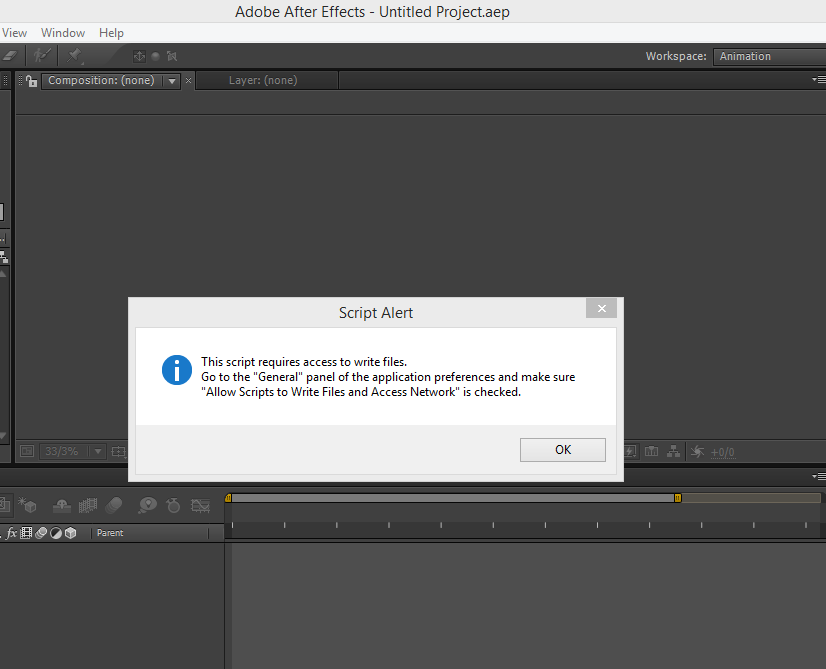Click the Frame Blending switch column header

pos(26,533)
